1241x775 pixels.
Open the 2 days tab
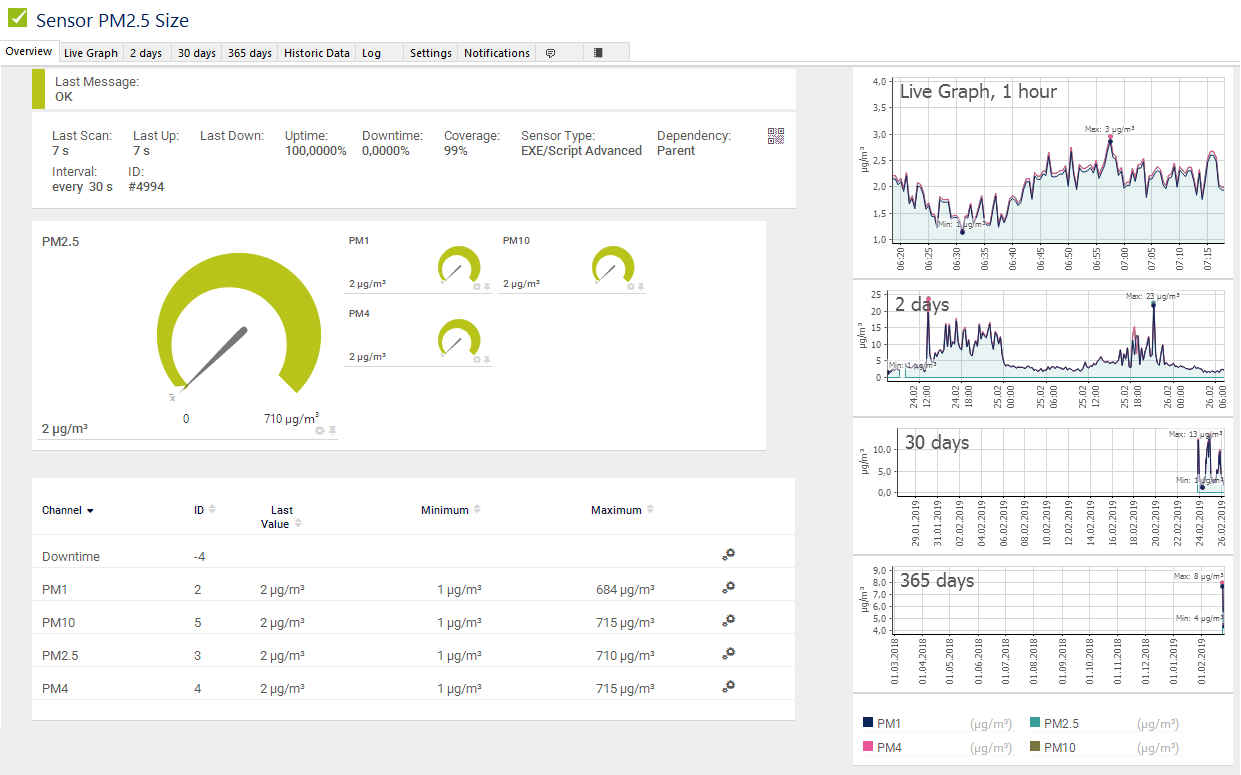[146, 53]
